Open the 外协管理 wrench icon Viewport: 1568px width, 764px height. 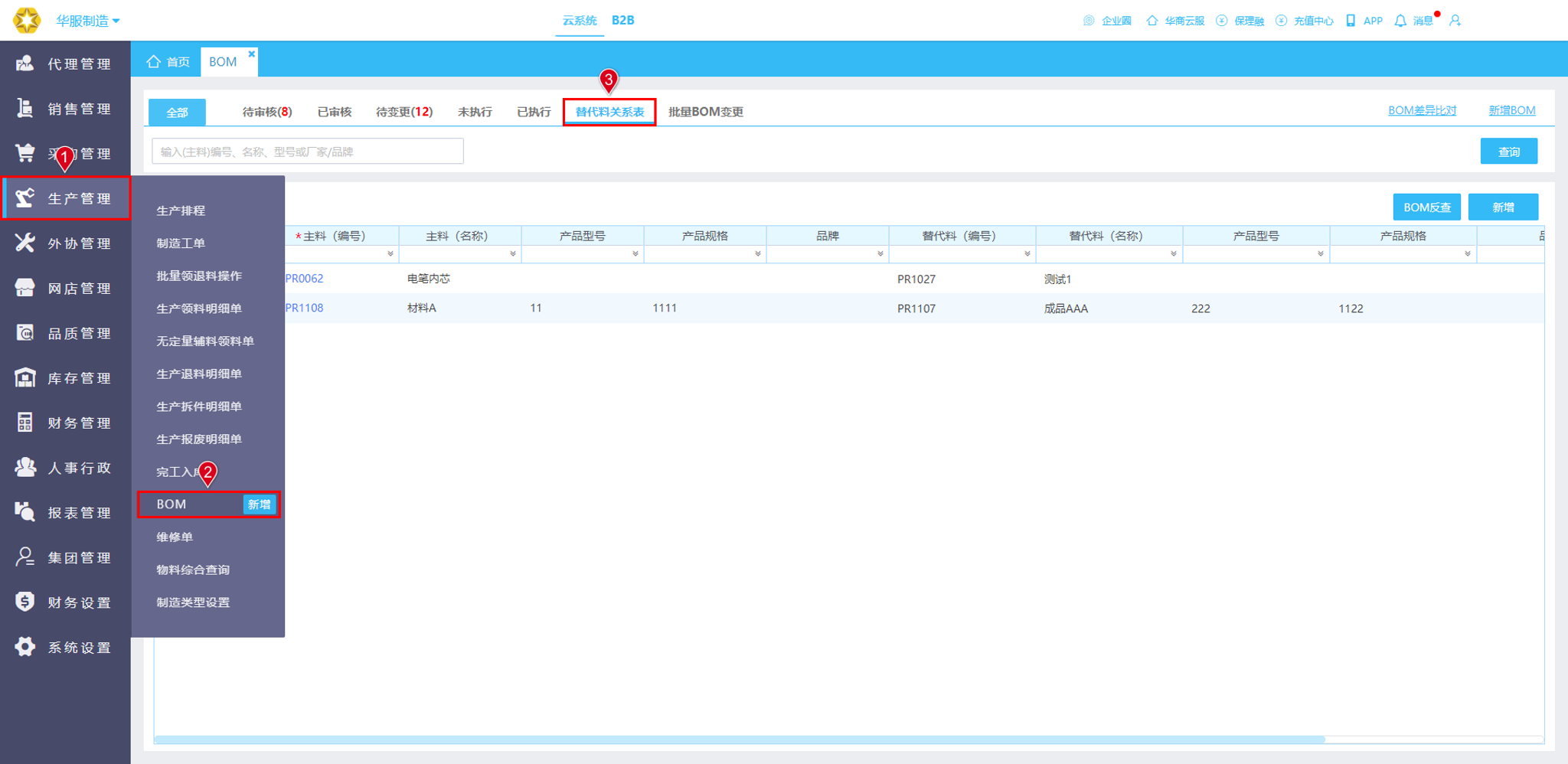pyautogui.click(x=24, y=243)
